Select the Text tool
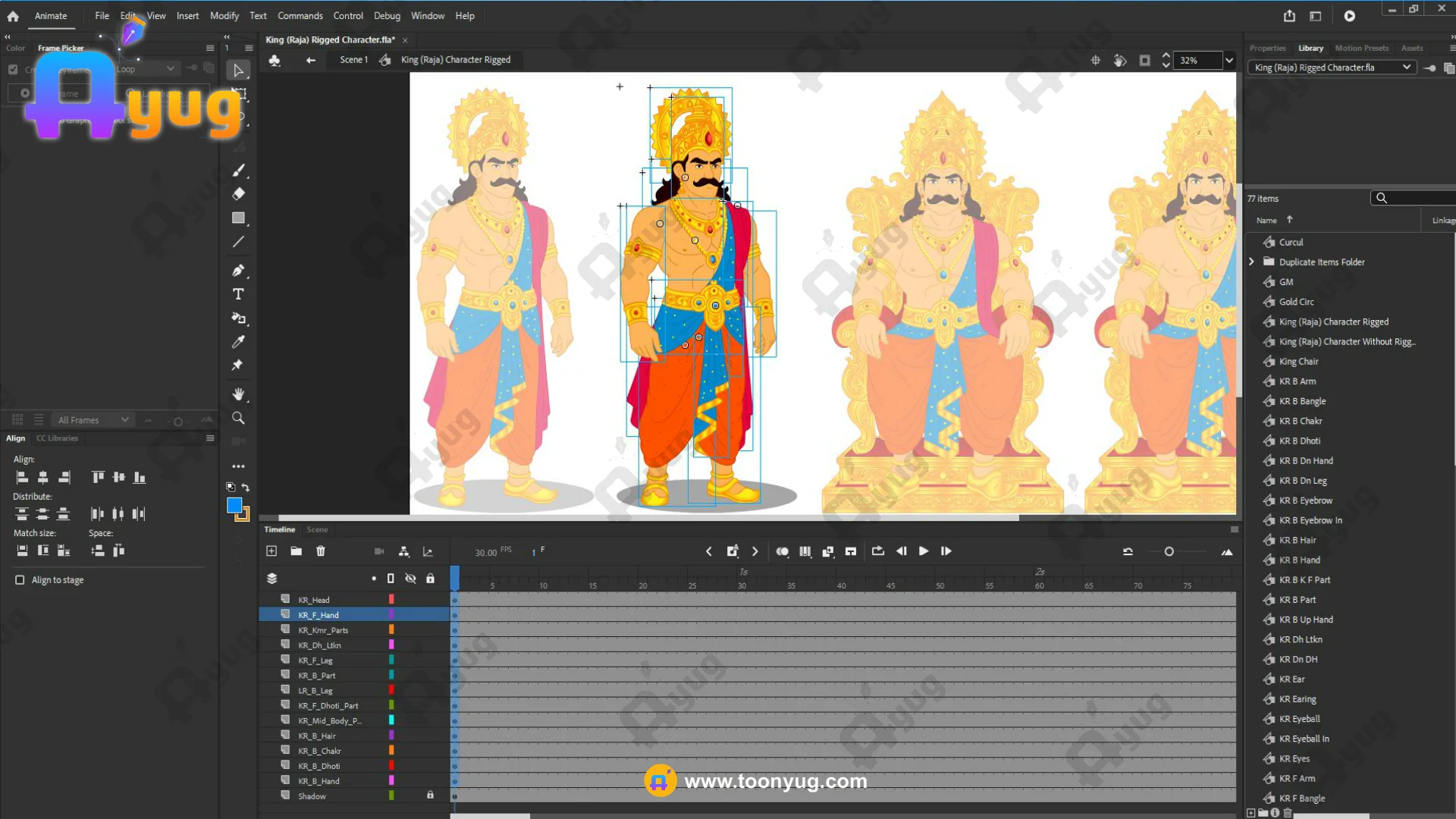This screenshot has height=819, width=1456. (238, 294)
